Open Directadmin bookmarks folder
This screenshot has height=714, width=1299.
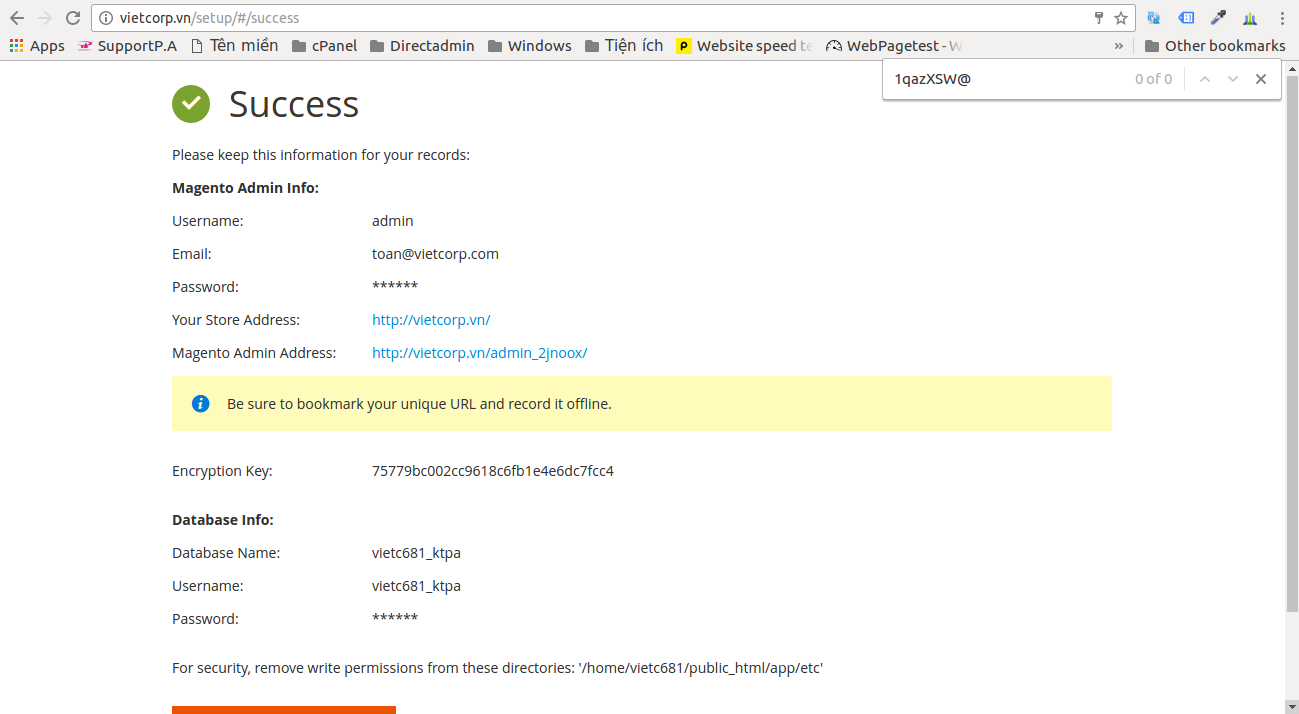[x=422, y=46]
